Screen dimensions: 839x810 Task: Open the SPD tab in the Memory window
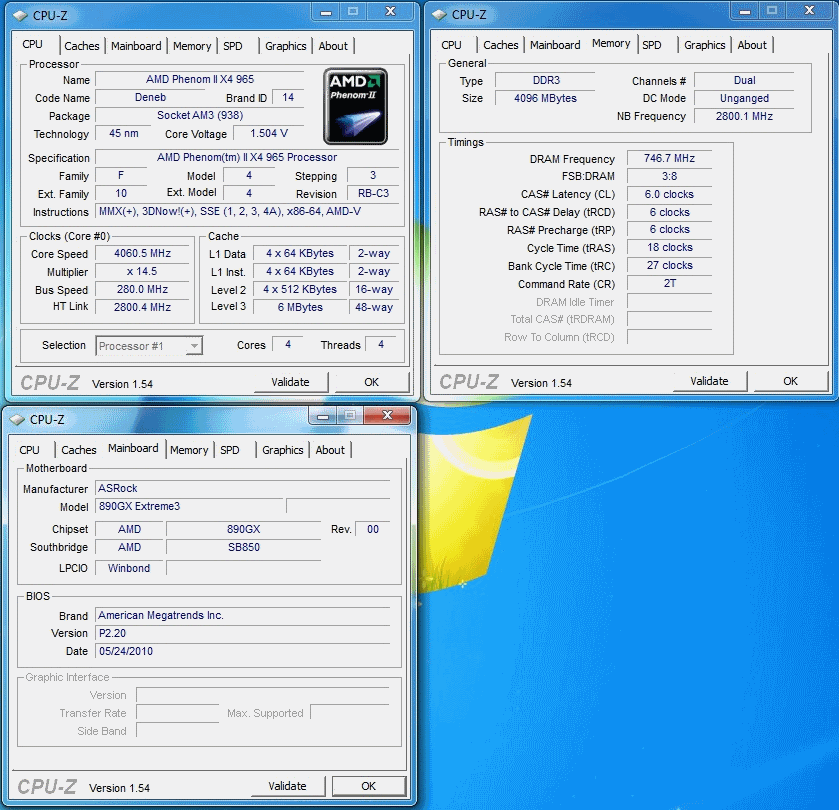(x=652, y=45)
